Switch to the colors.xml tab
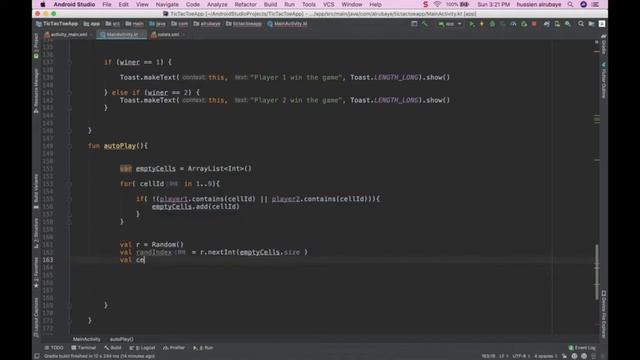This screenshot has height=360, width=640. click(x=167, y=35)
